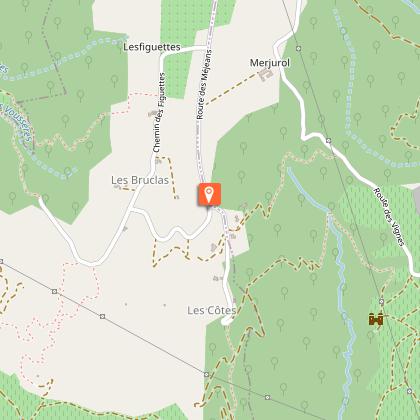Image resolution: width=420 pixels, height=420 pixels.
Task: Select the Merjurol building outline
Action: click(x=266, y=75)
